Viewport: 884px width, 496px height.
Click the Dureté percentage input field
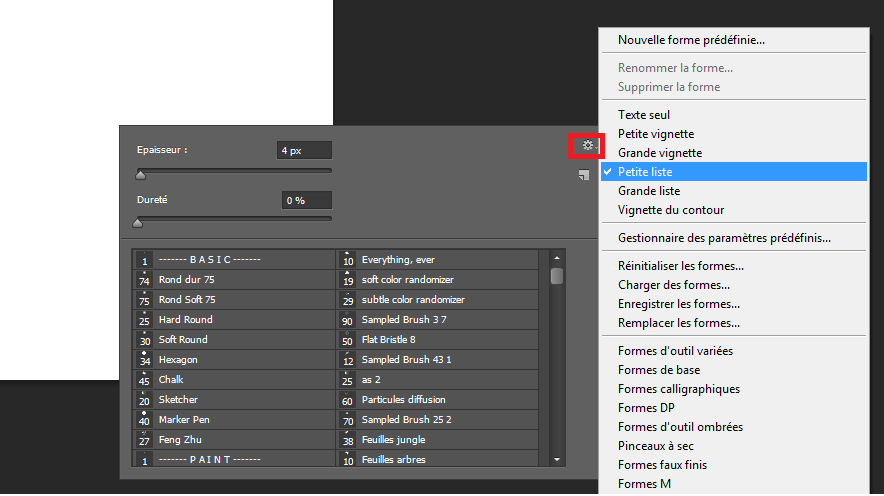tap(306, 200)
